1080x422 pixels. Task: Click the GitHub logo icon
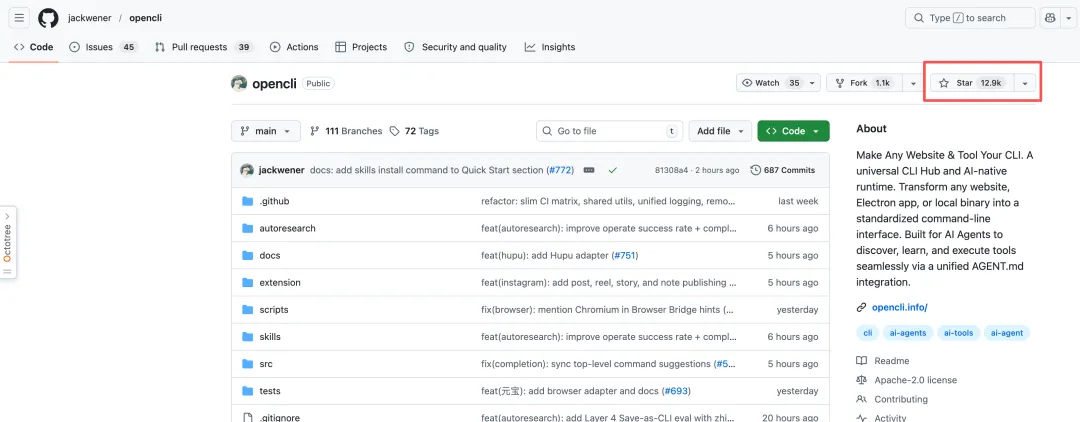point(48,18)
